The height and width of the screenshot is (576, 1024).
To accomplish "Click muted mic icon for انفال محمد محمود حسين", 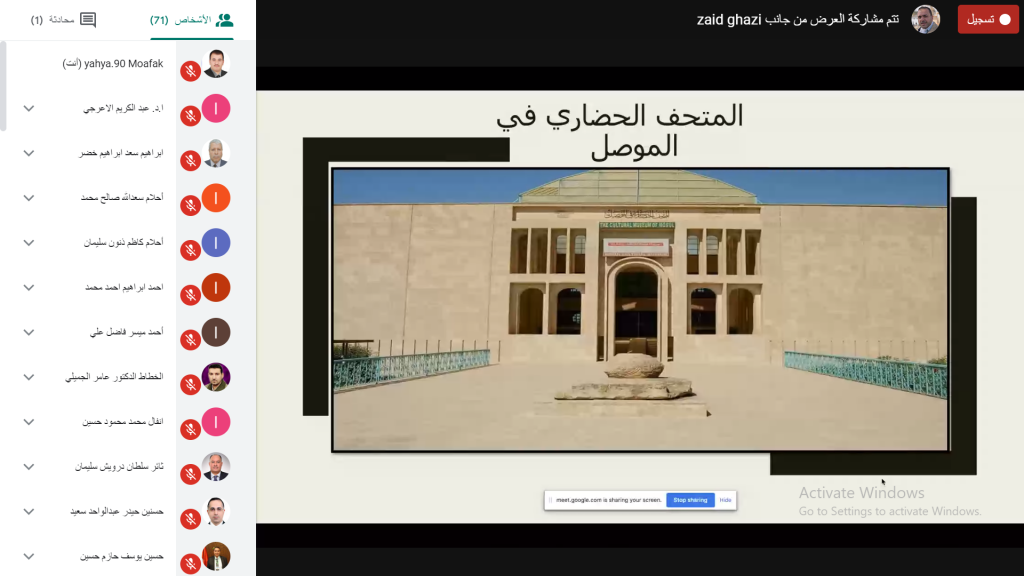I will click(x=190, y=430).
